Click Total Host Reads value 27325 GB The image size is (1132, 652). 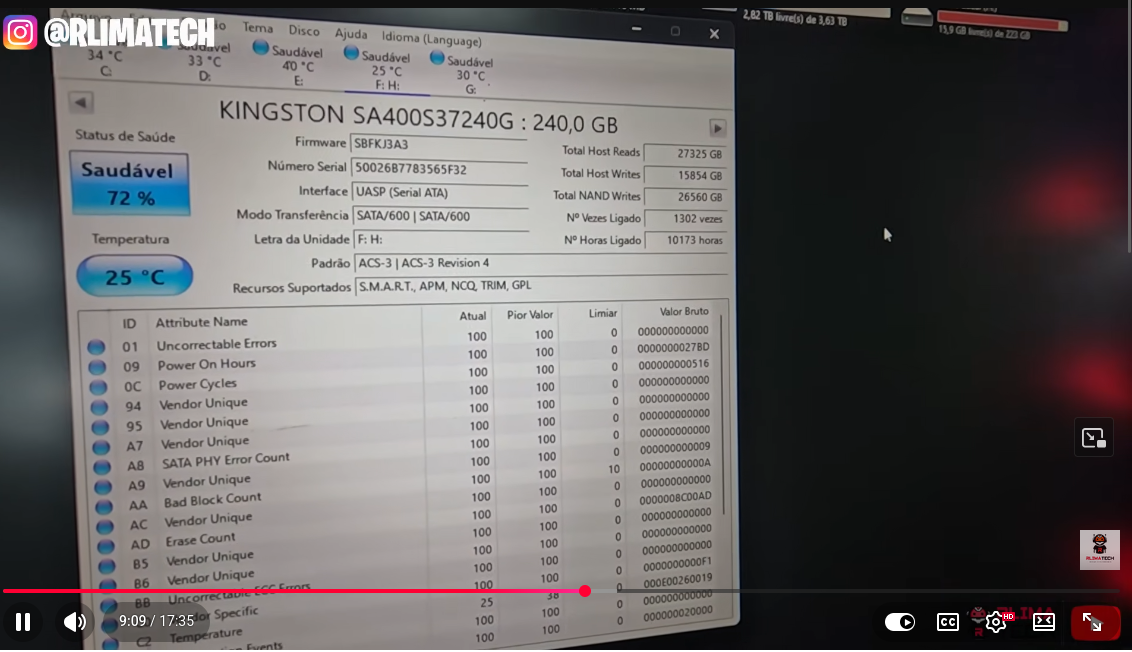pos(684,154)
